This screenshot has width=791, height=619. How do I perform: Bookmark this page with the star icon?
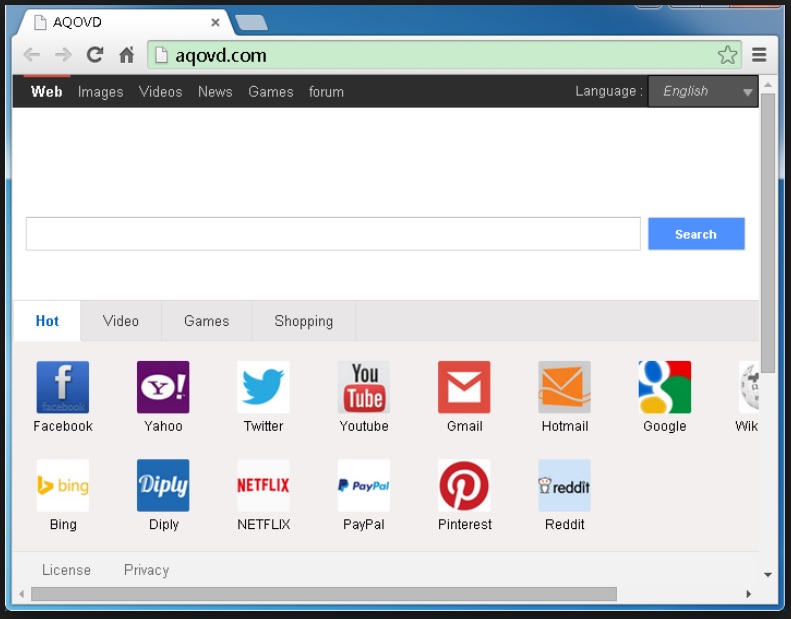pos(727,54)
